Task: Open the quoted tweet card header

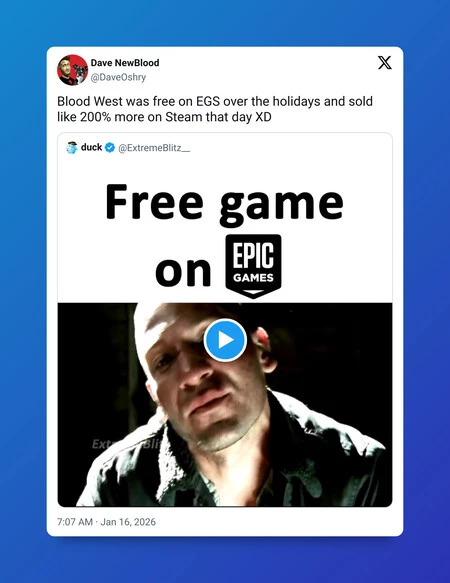Action: (128, 148)
